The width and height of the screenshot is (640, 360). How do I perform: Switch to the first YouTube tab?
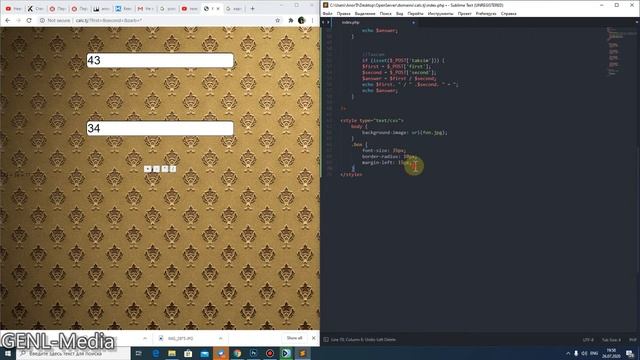point(13,9)
